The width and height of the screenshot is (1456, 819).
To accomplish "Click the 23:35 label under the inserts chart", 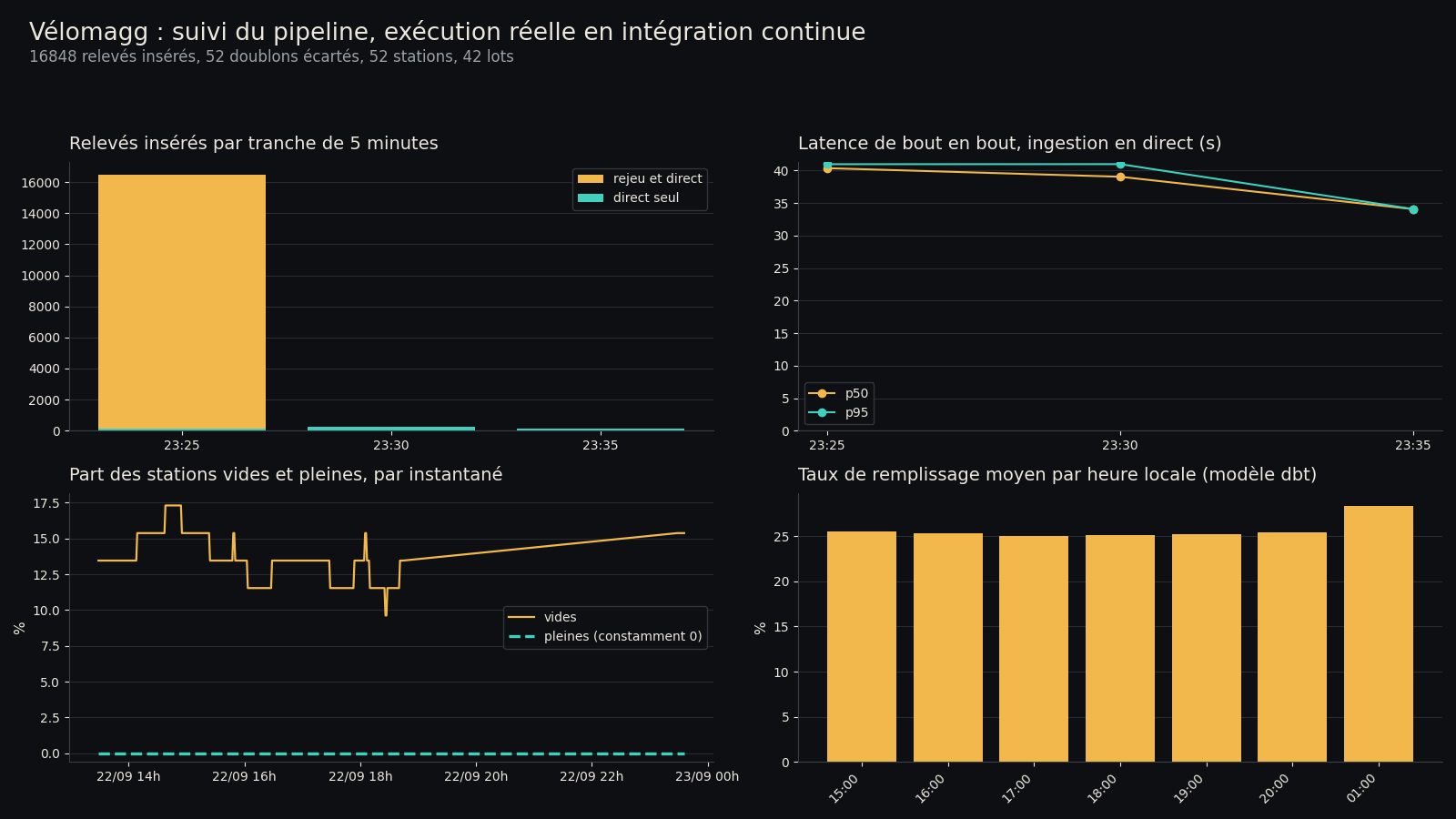I will pyautogui.click(x=601, y=446).
